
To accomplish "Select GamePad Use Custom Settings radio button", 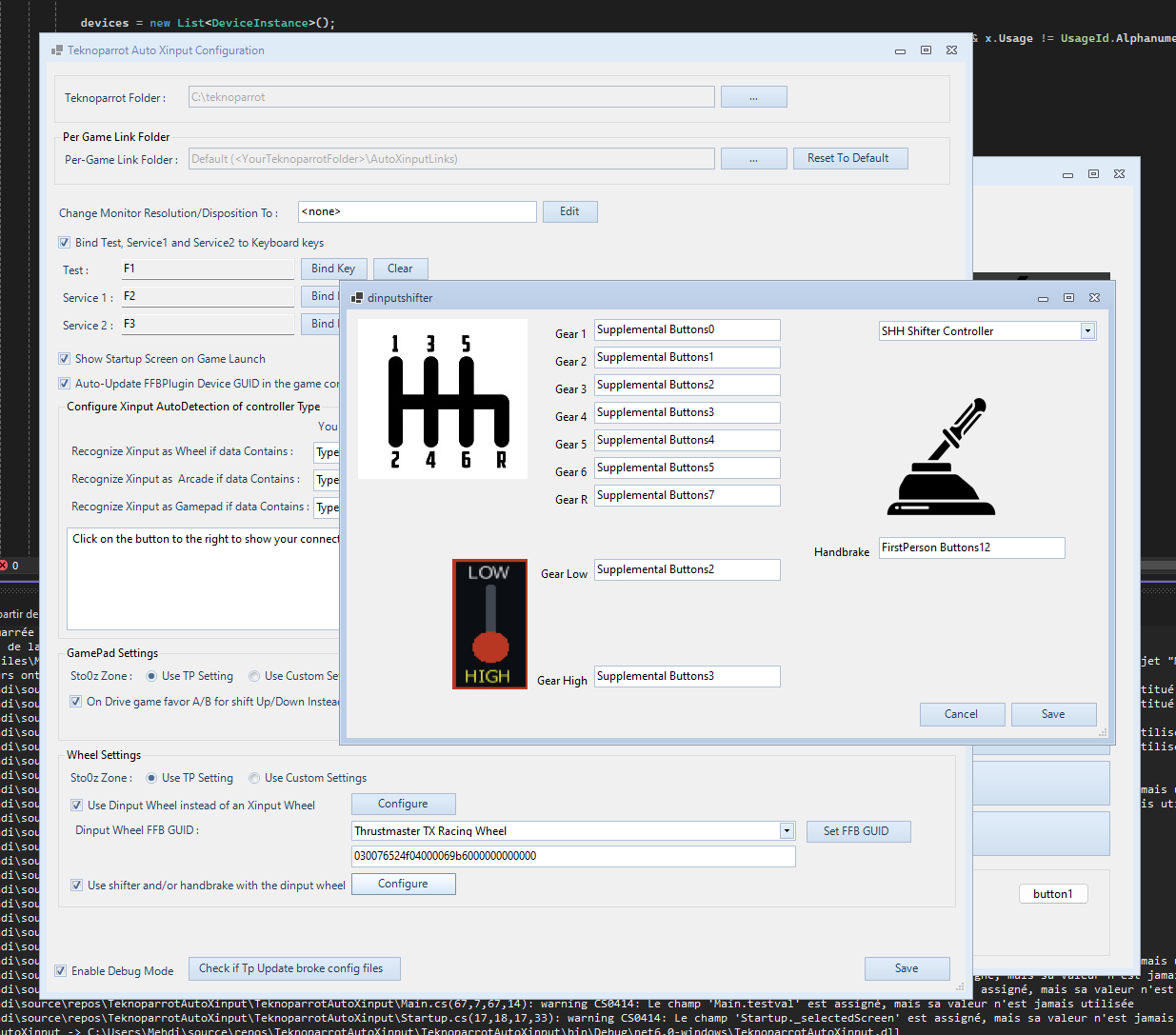I will coord(254,676).
